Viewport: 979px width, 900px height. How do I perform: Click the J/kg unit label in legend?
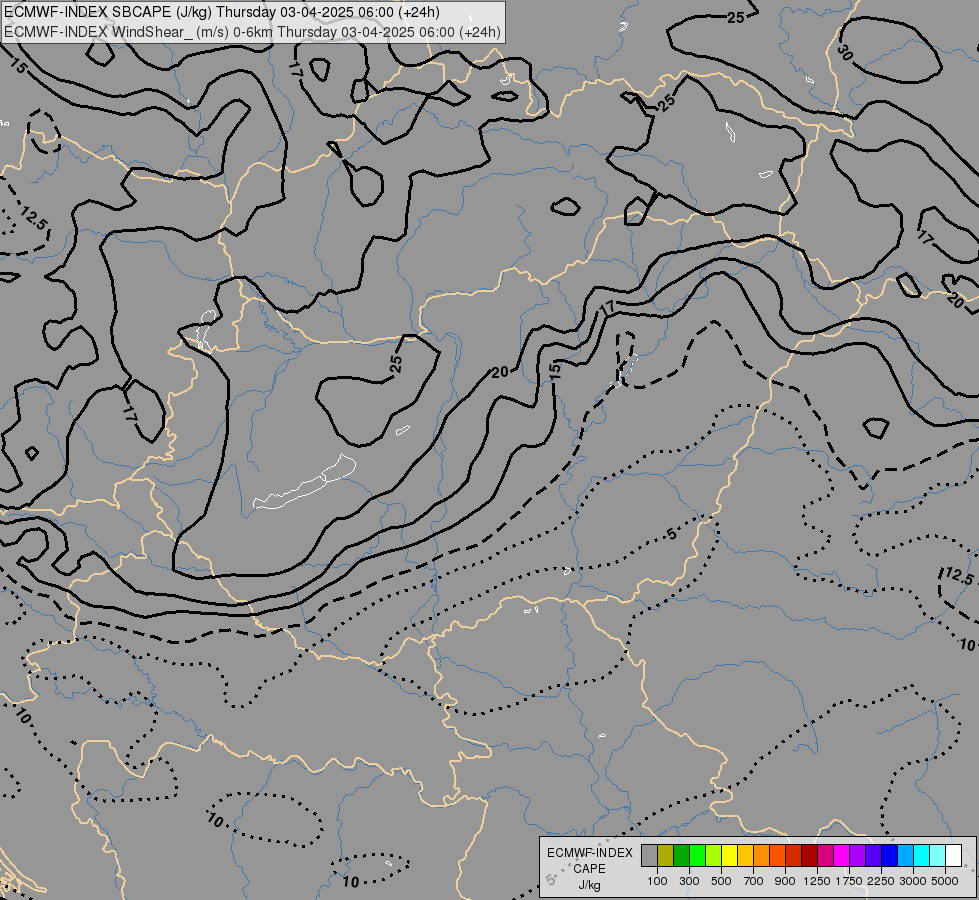click(589, 885)
